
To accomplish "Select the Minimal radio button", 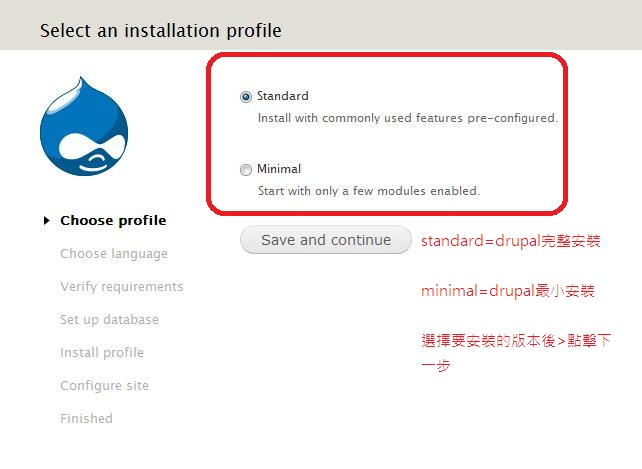I will tap(246, 170).
